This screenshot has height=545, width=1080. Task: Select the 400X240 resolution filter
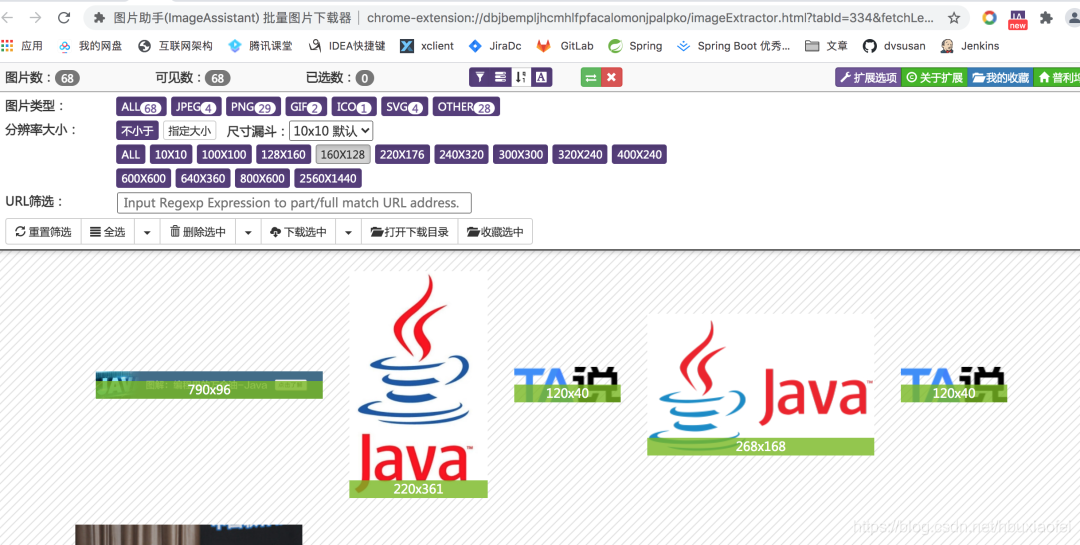pyautogui.click(x=639, y=154)
